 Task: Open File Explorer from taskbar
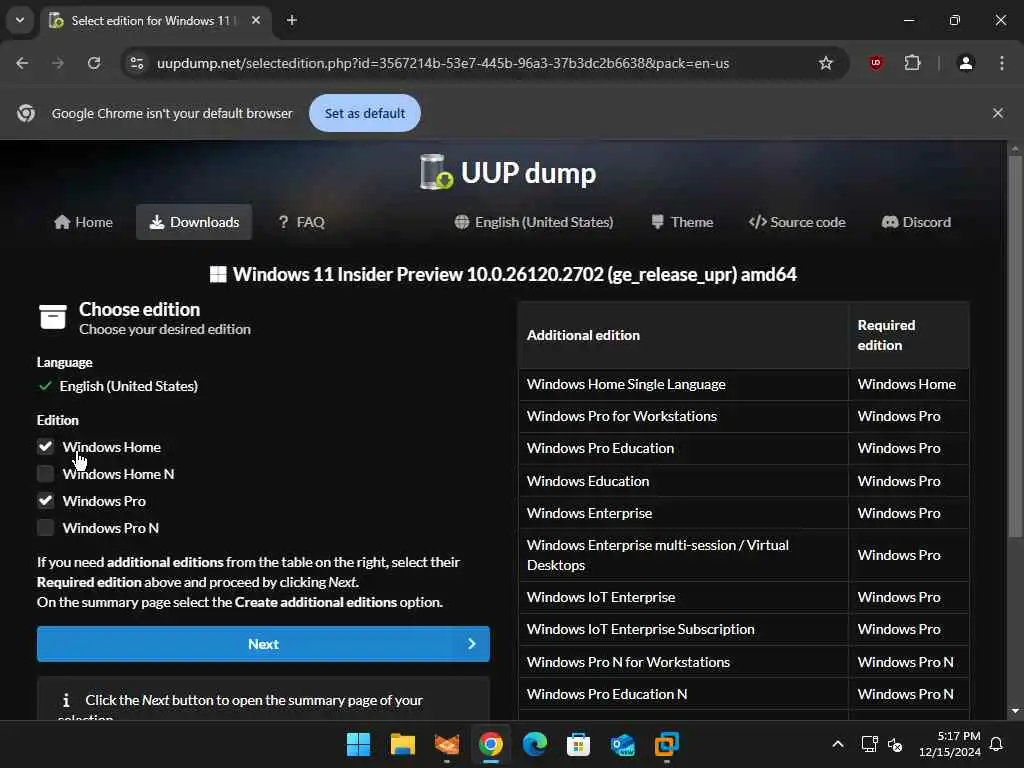(x=402, y=744)
